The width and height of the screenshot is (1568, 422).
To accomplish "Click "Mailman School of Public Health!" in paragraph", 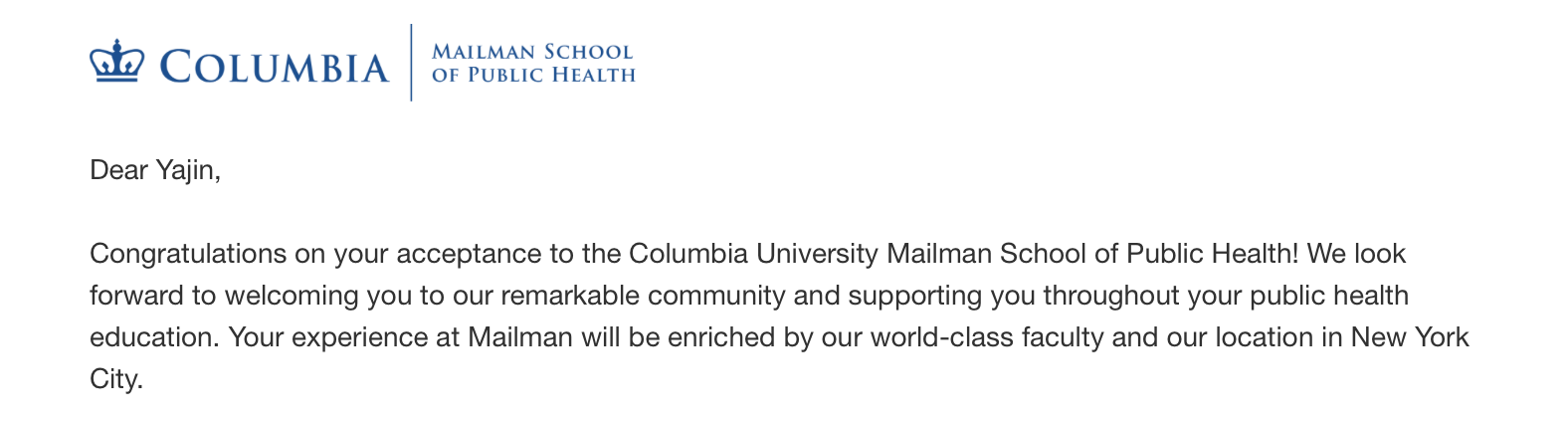I will coord(1092,254).
